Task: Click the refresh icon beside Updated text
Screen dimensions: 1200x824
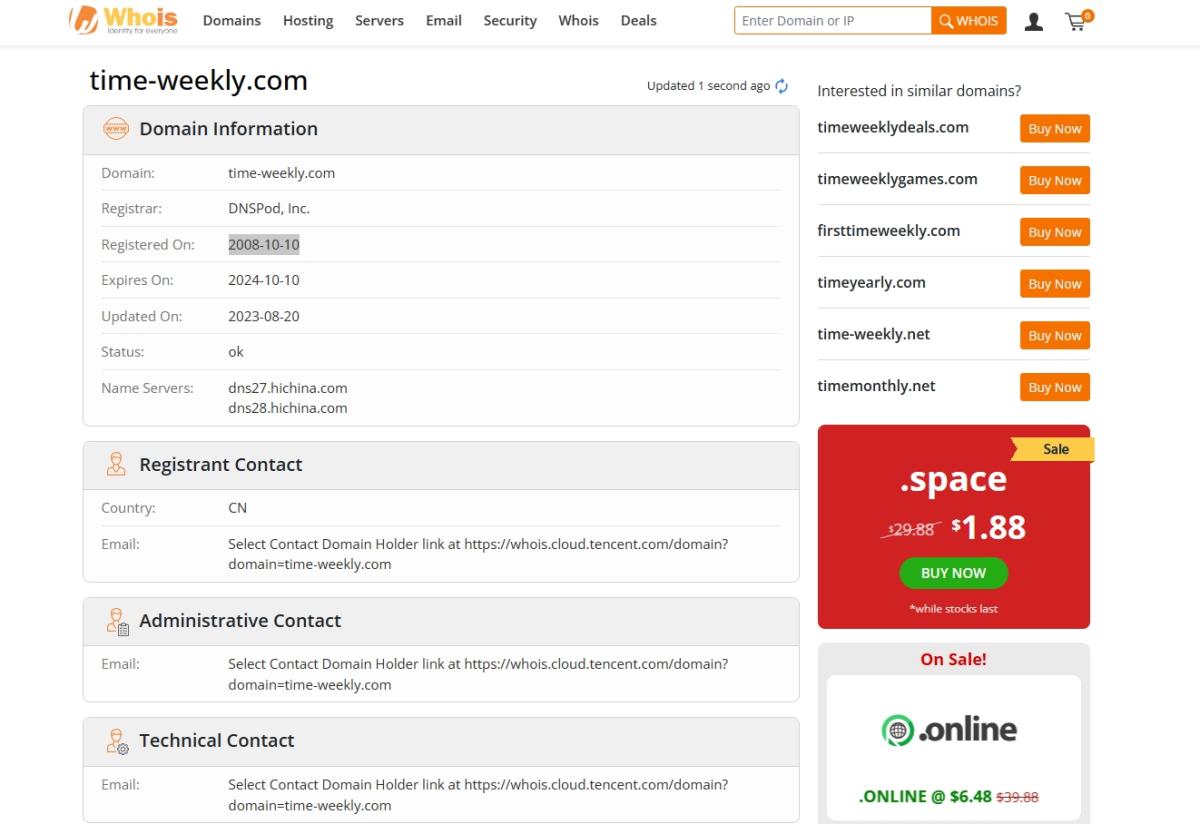Action: click(782, 86)
